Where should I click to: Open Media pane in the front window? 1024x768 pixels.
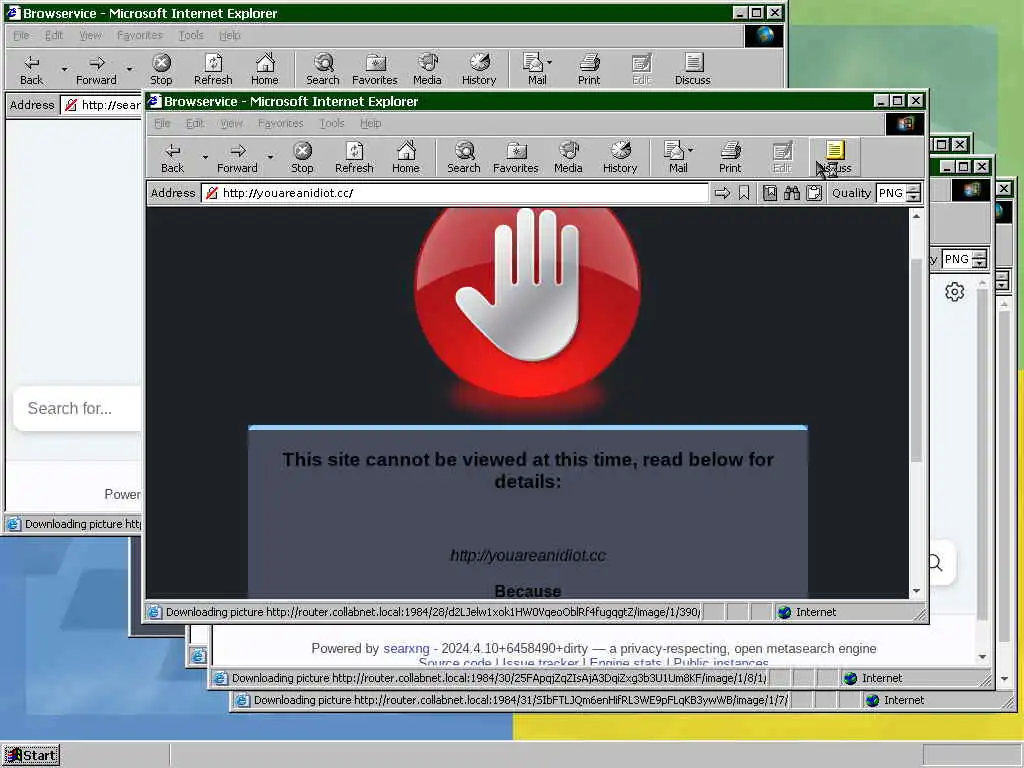[568, 158]
